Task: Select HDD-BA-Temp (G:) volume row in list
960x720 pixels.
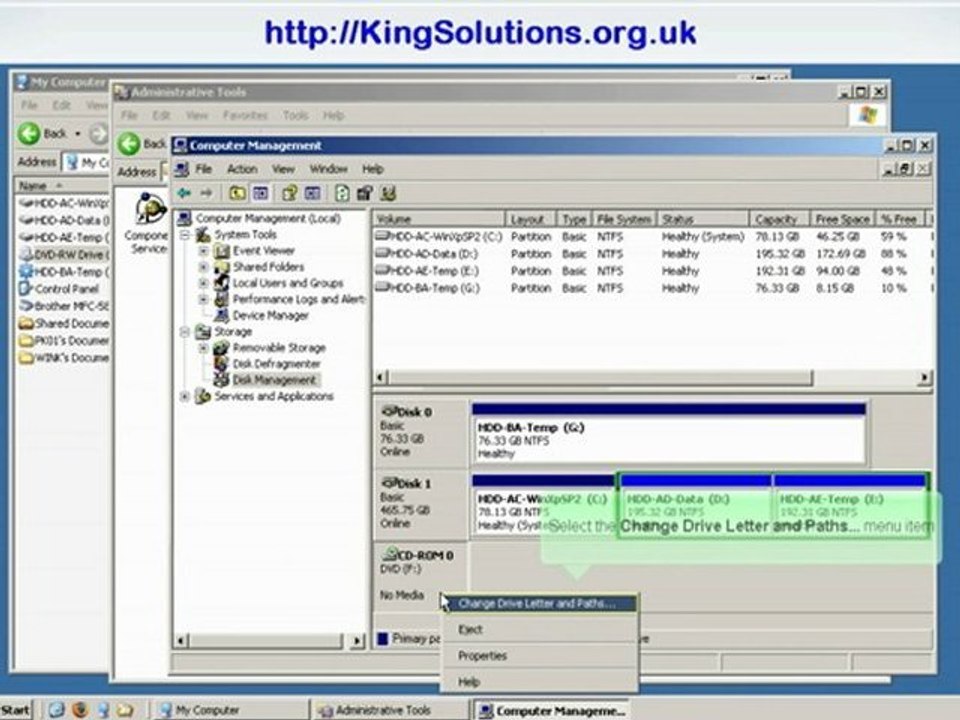Action: click(652, 288)
